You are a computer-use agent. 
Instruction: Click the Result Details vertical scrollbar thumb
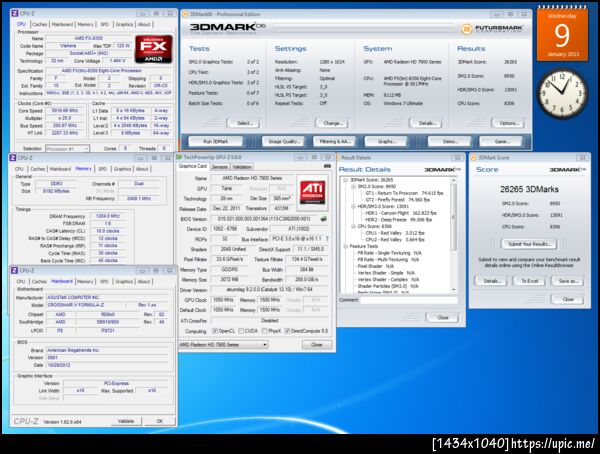click(454, 217)
